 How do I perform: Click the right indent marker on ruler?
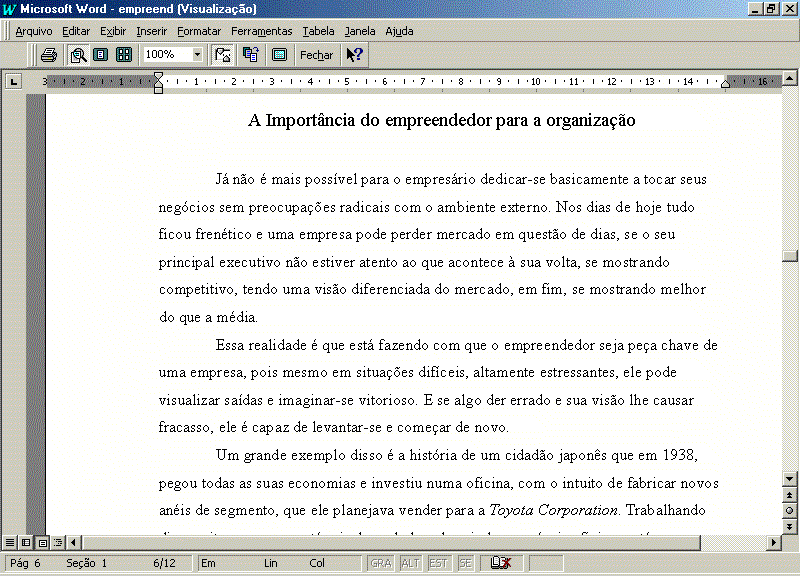[x=726, y=84]
